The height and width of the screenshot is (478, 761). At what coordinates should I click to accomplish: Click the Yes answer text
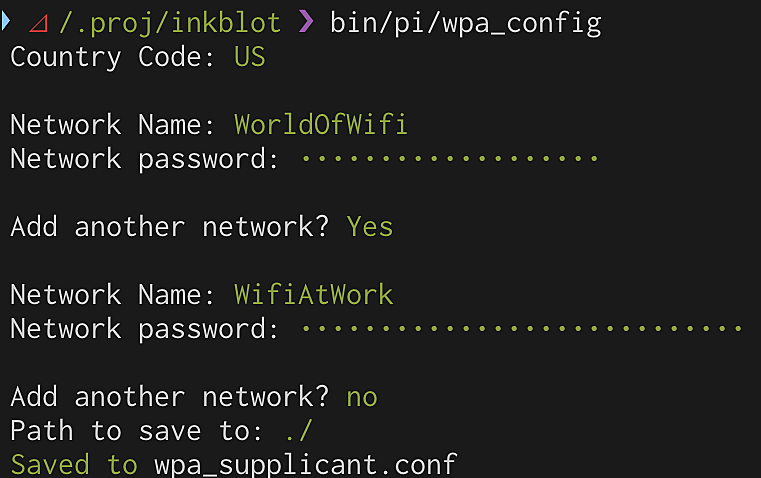pos(369,227)
